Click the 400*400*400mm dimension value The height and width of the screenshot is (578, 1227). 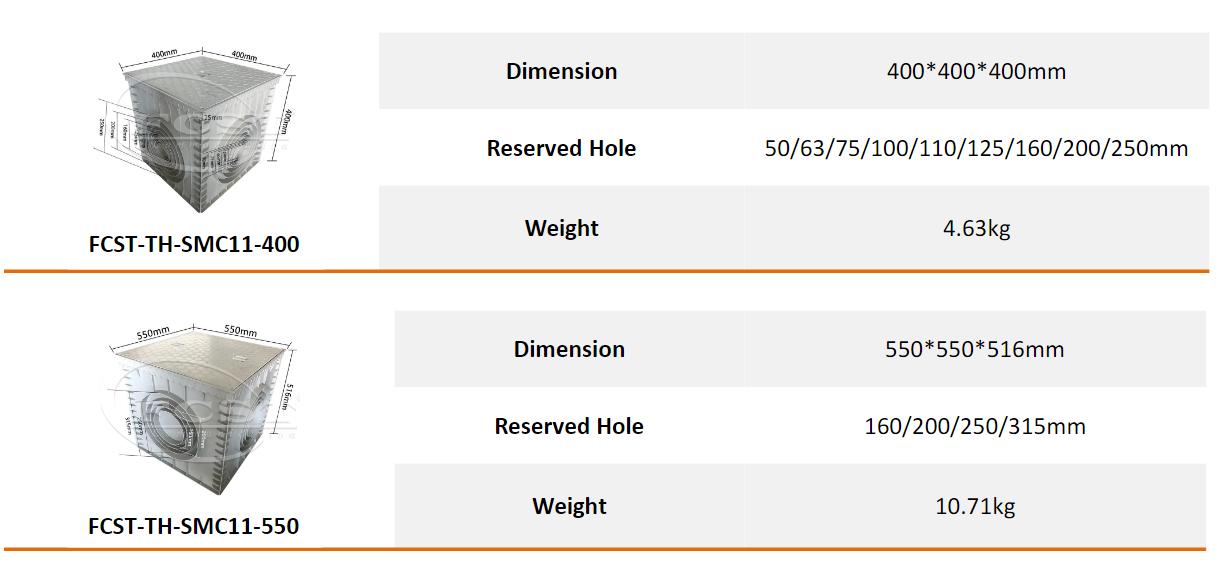(976, 71)
